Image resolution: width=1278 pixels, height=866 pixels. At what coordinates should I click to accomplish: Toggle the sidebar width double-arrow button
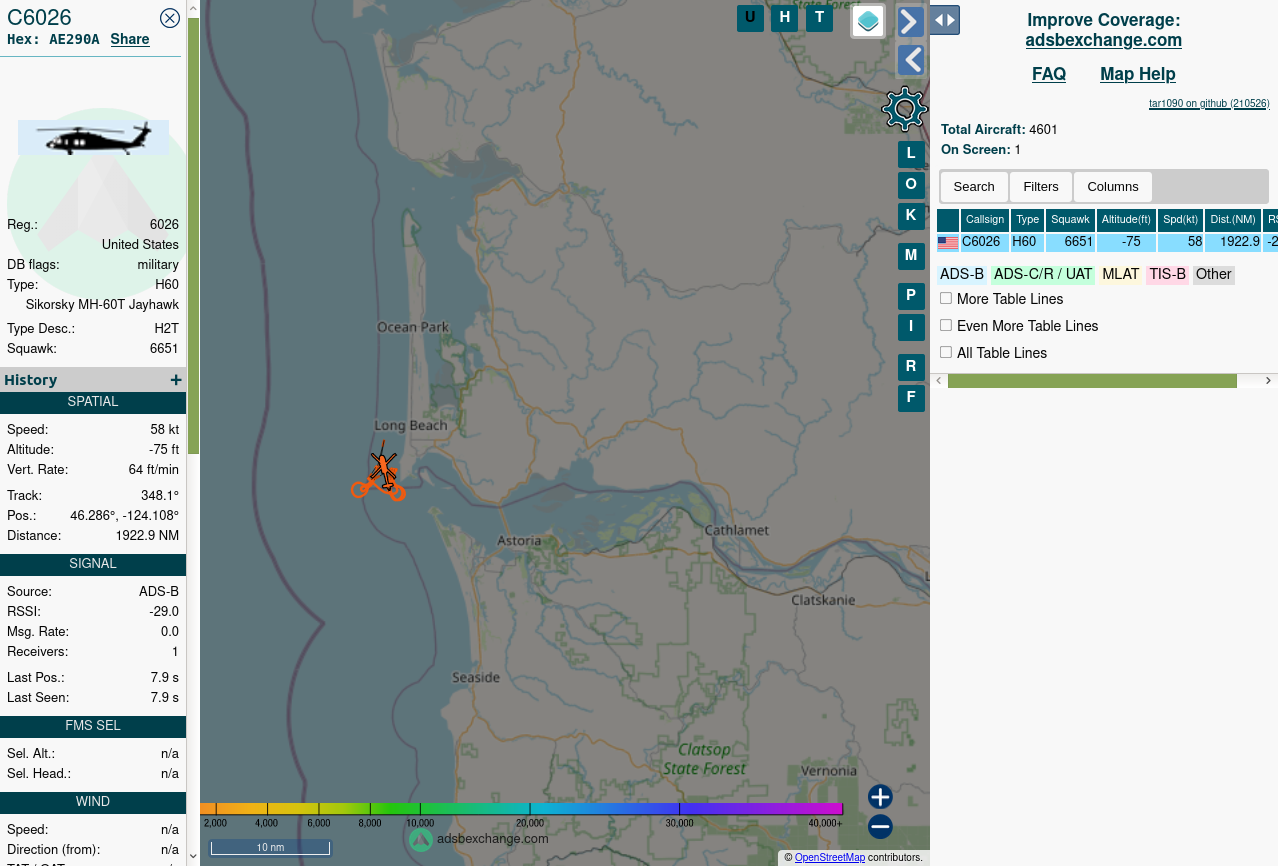[x=945, y=20]
